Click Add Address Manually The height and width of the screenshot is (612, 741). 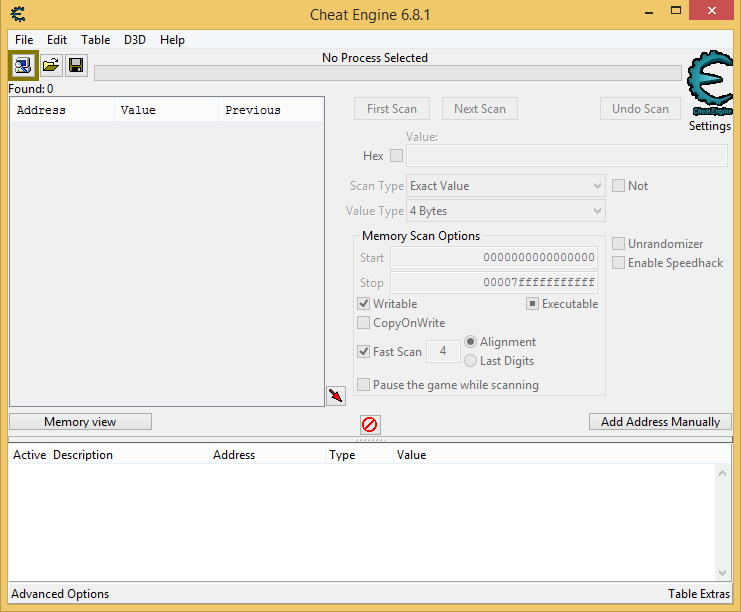660,422
